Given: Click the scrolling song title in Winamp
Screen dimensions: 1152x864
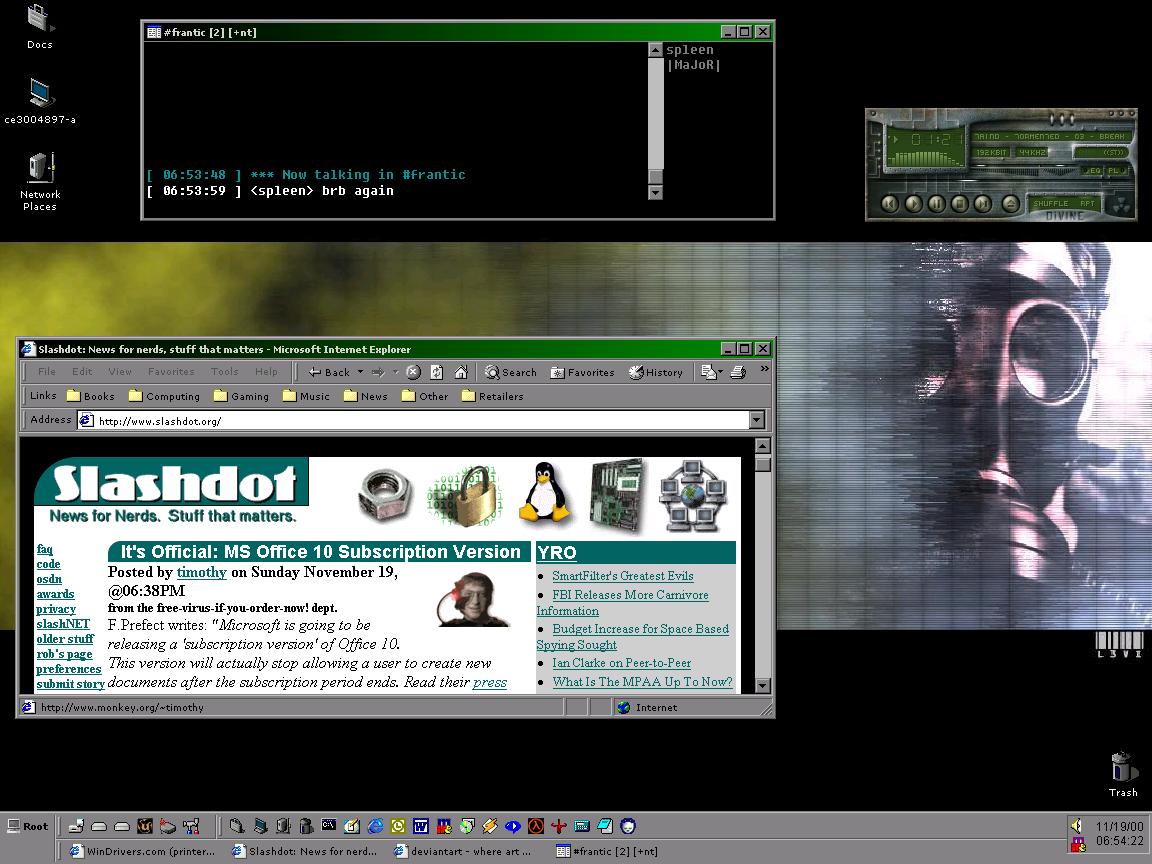Looking at the screenshot, I should [1049, 136].
